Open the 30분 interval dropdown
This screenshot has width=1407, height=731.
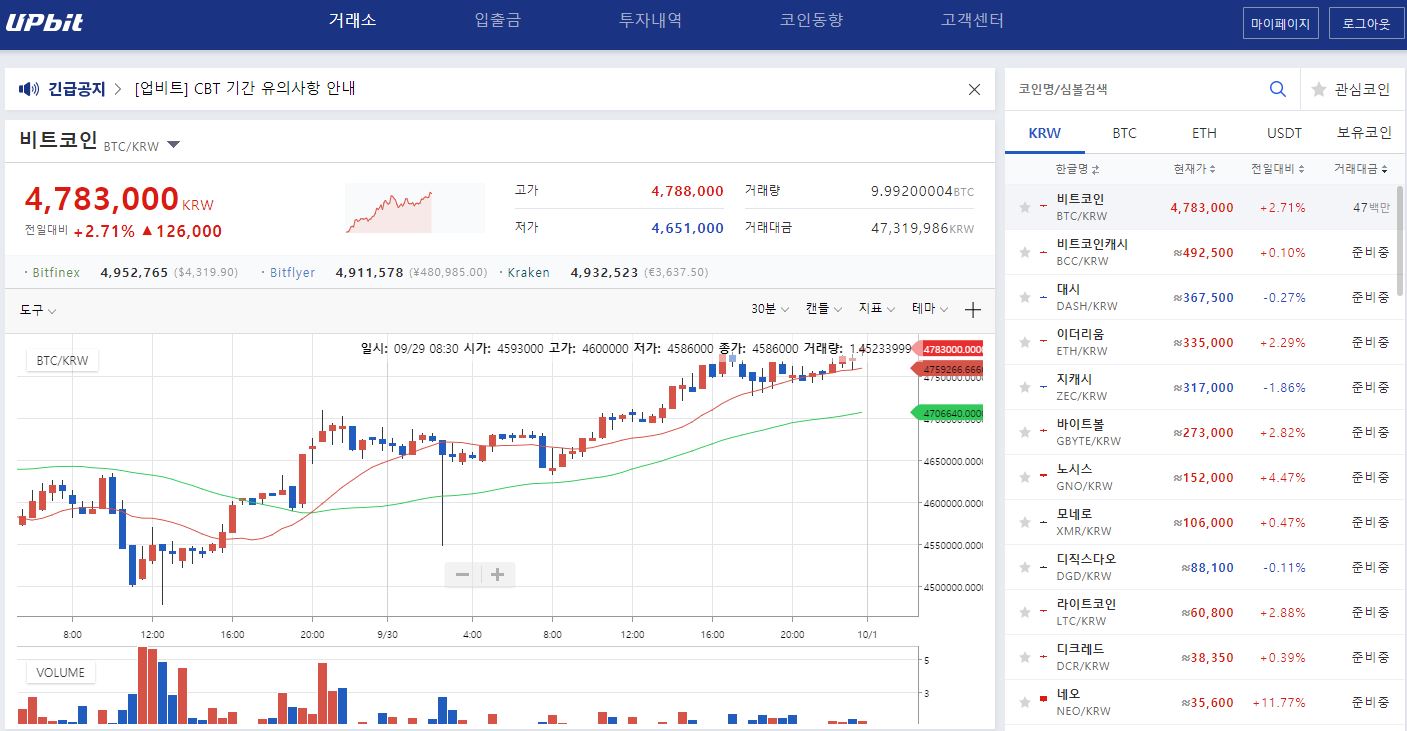coord(769,309)
